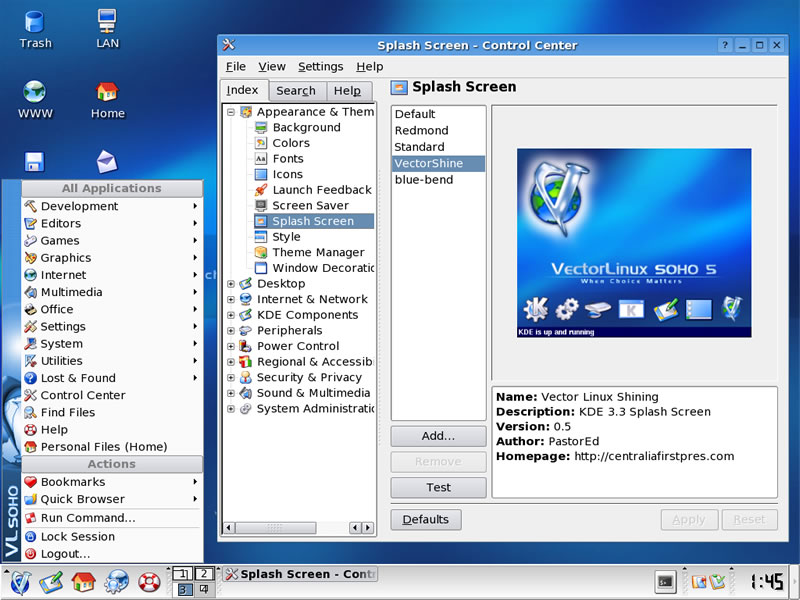Open the home folder icon in the panel
This screenshot has height=600, width=800.
pos(83,582)
